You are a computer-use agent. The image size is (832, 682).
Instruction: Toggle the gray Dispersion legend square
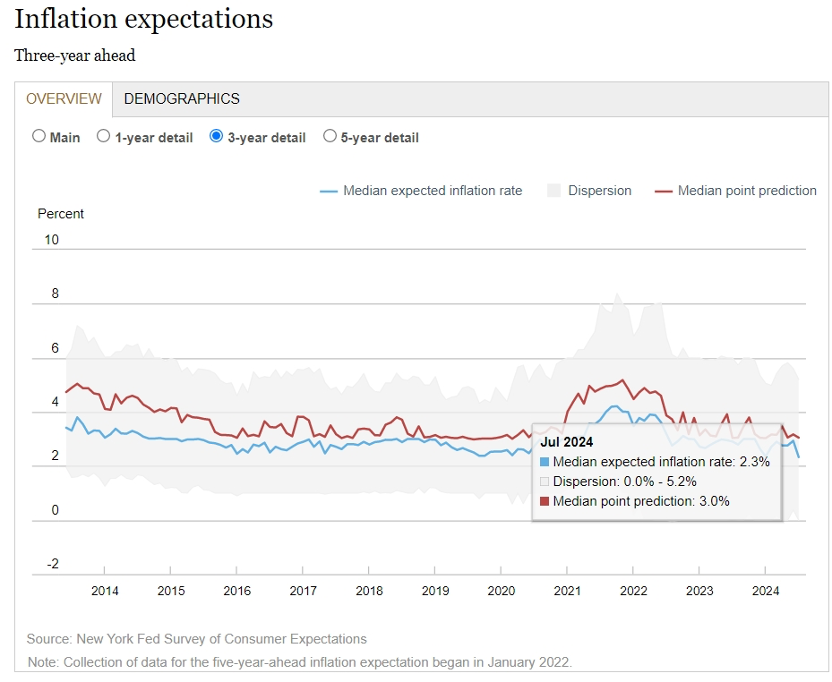click(x=553, y=191)
